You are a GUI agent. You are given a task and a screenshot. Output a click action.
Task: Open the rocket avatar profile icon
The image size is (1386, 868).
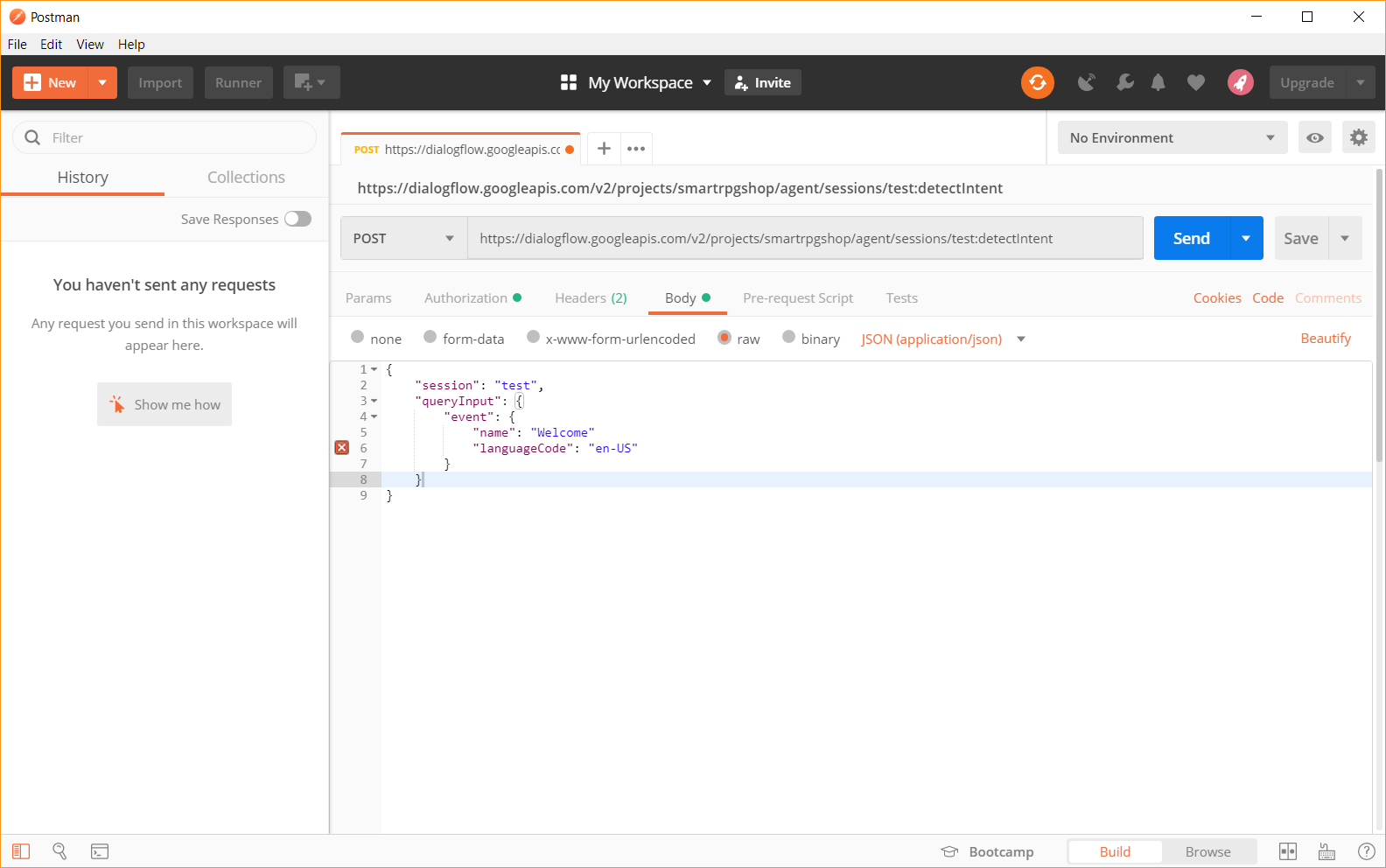coord(1240,82)
